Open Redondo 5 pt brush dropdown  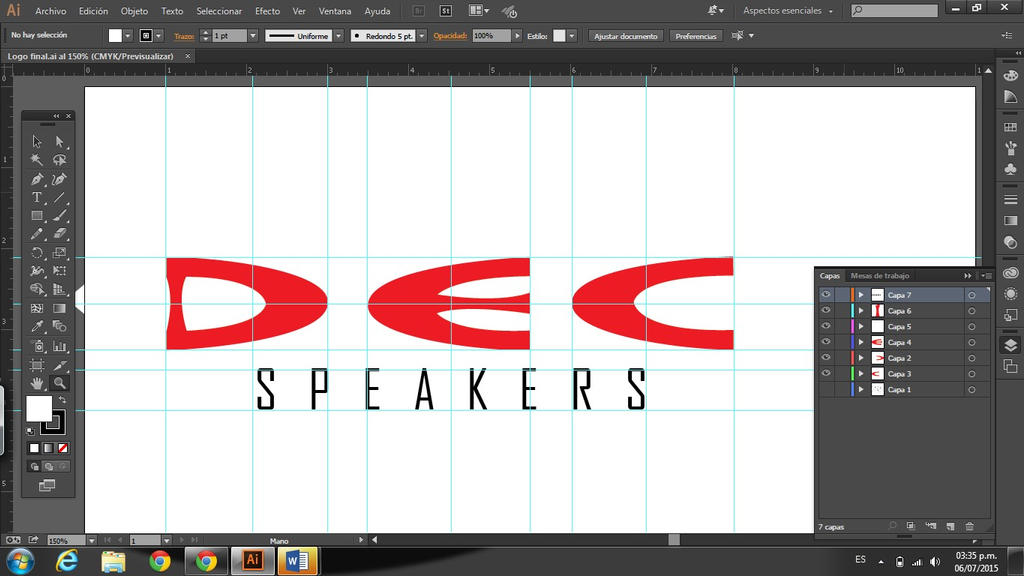422,36
